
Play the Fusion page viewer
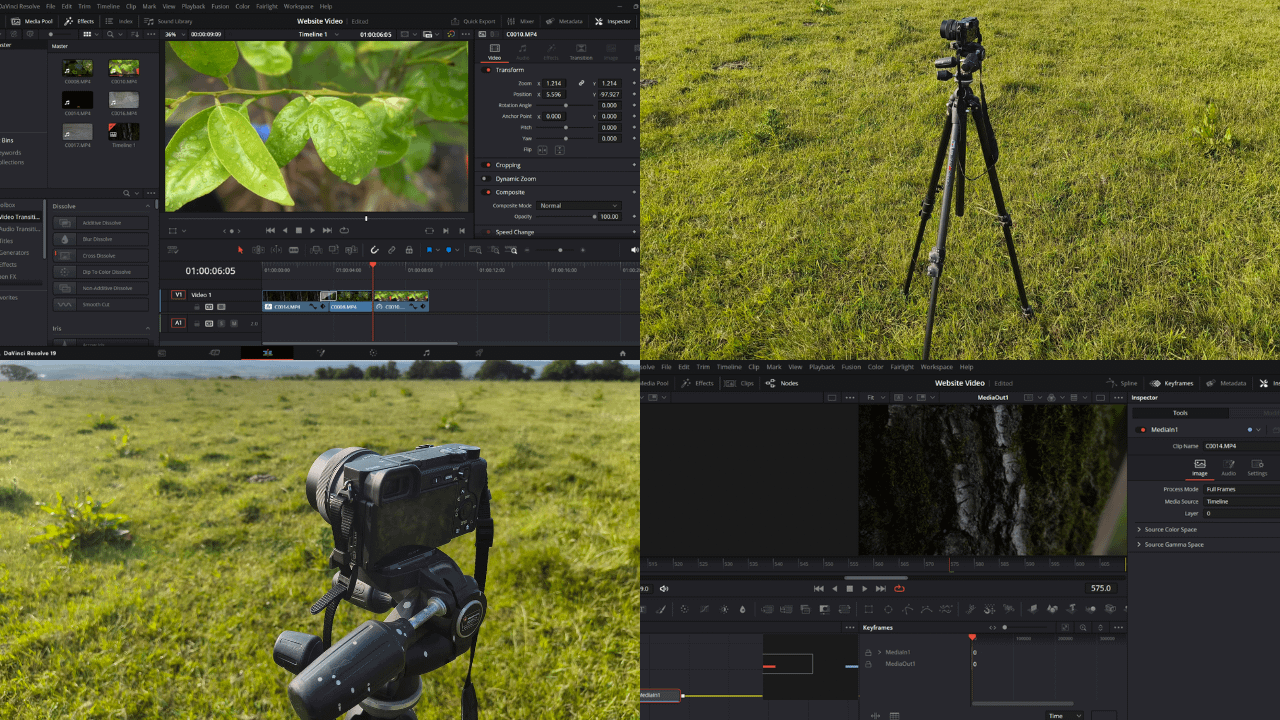(865, 589)
